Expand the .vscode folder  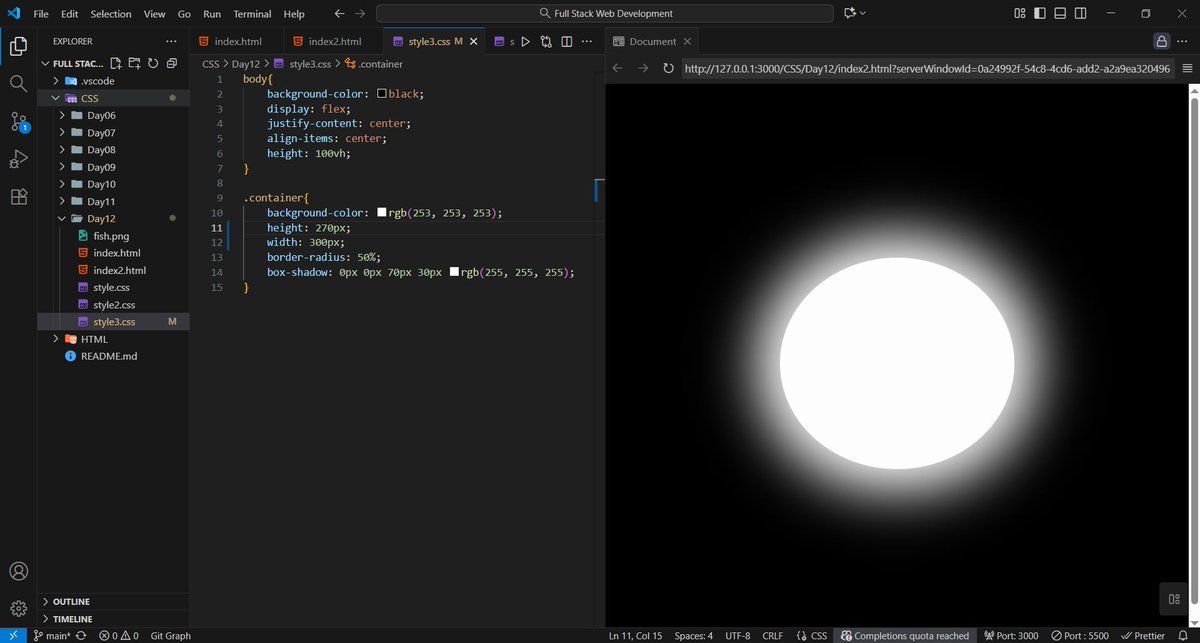tap(56, 81)
